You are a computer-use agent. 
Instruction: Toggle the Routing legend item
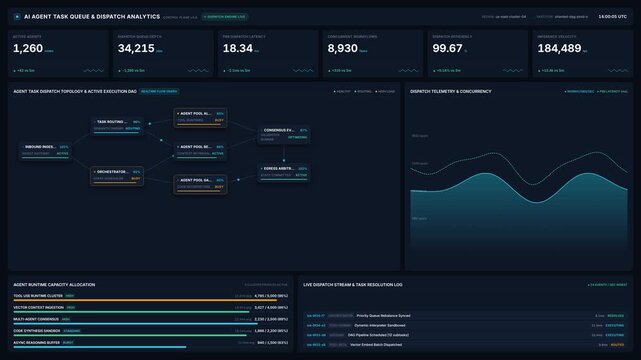pos(363,92)
